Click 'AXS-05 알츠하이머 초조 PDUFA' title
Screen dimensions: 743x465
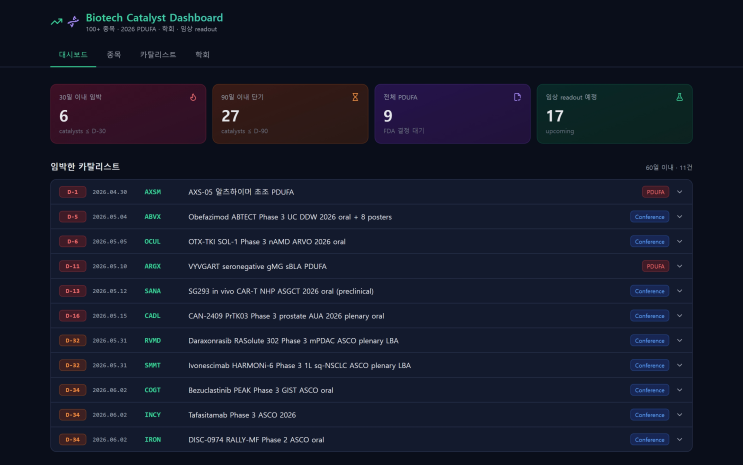pyautogui.click(x=241, y=192)
